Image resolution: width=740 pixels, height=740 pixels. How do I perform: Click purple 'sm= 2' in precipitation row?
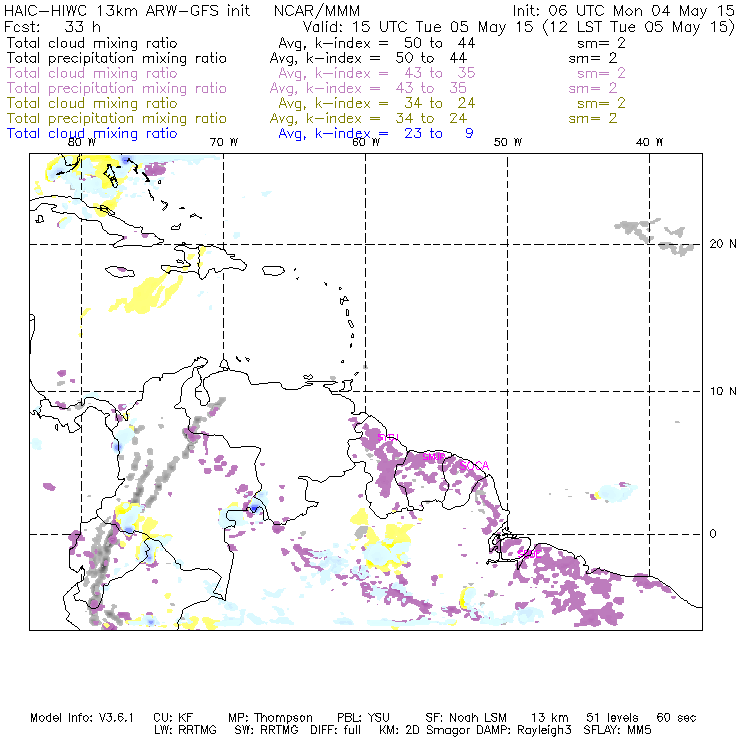(593, 88)
